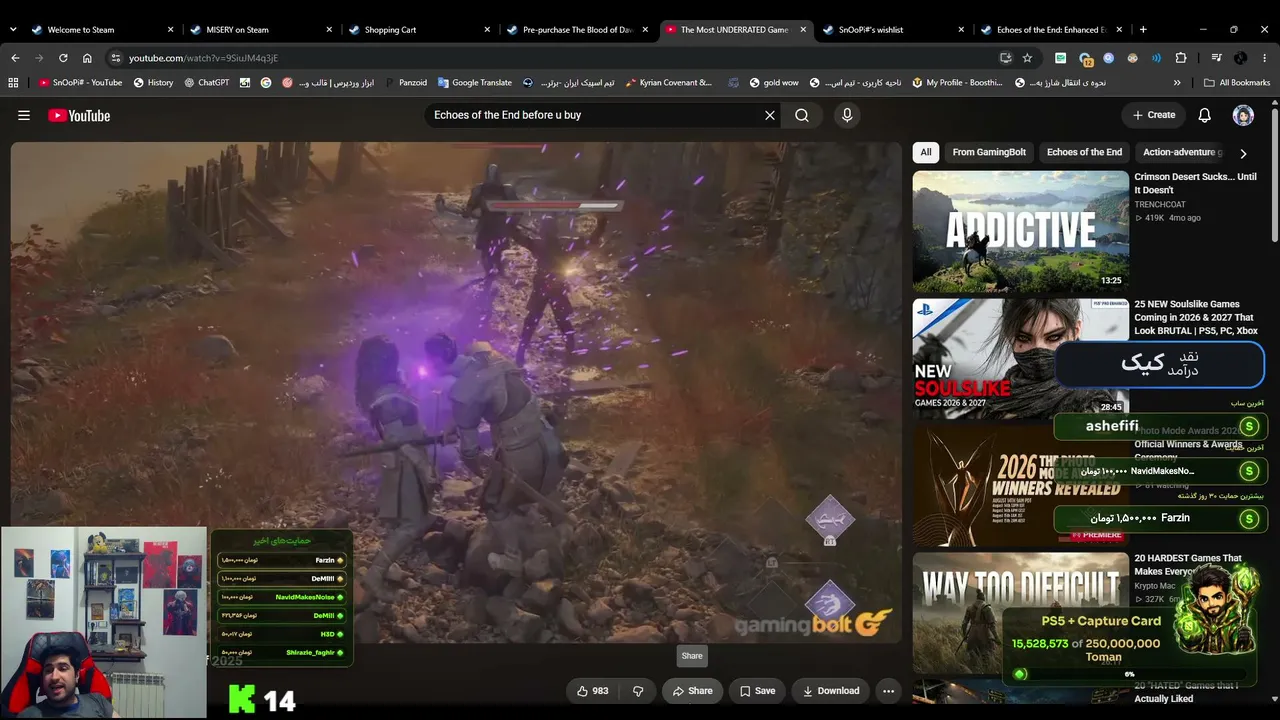Run the search with the magnifier button
Image resolution: width=1280 pixels, height=720 pixels.
pyautogui.click(x=802, y=115)
